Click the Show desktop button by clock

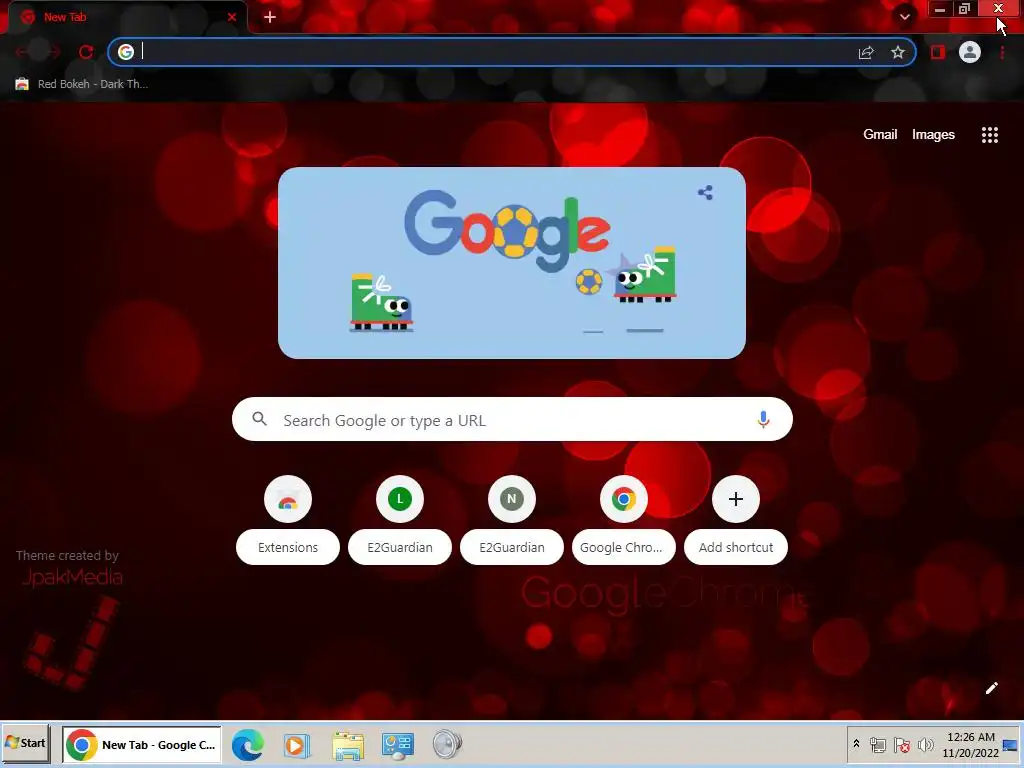click(x=1011, y=745)
